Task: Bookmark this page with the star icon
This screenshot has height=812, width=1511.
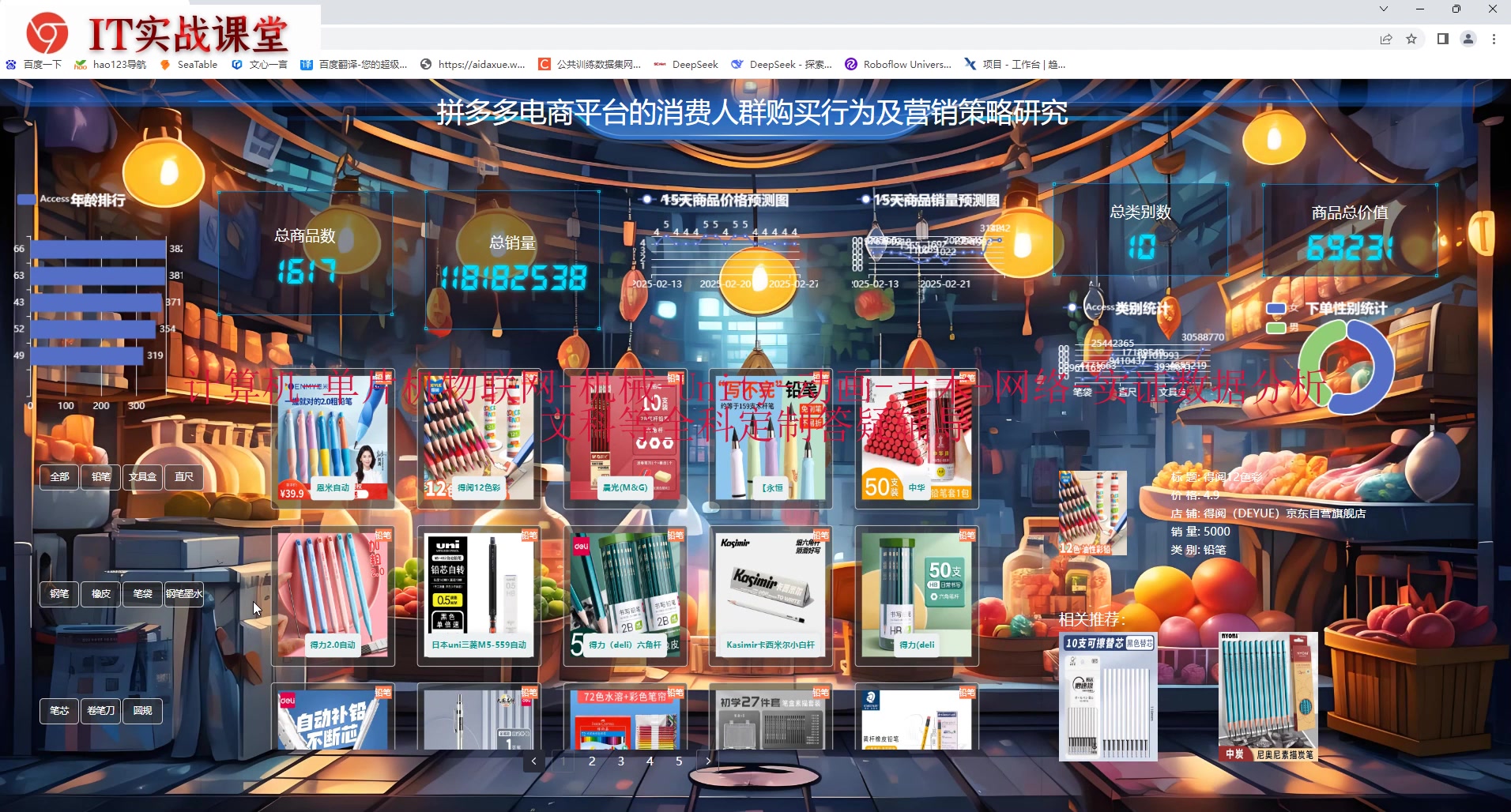Action: point(1411,39)
